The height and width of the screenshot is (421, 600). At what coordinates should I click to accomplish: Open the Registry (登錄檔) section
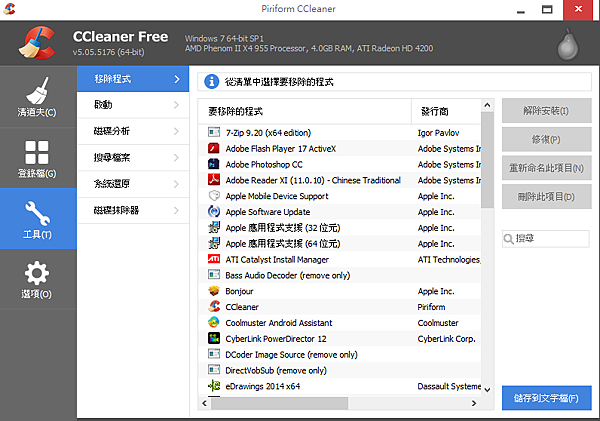tap(38, 158)
